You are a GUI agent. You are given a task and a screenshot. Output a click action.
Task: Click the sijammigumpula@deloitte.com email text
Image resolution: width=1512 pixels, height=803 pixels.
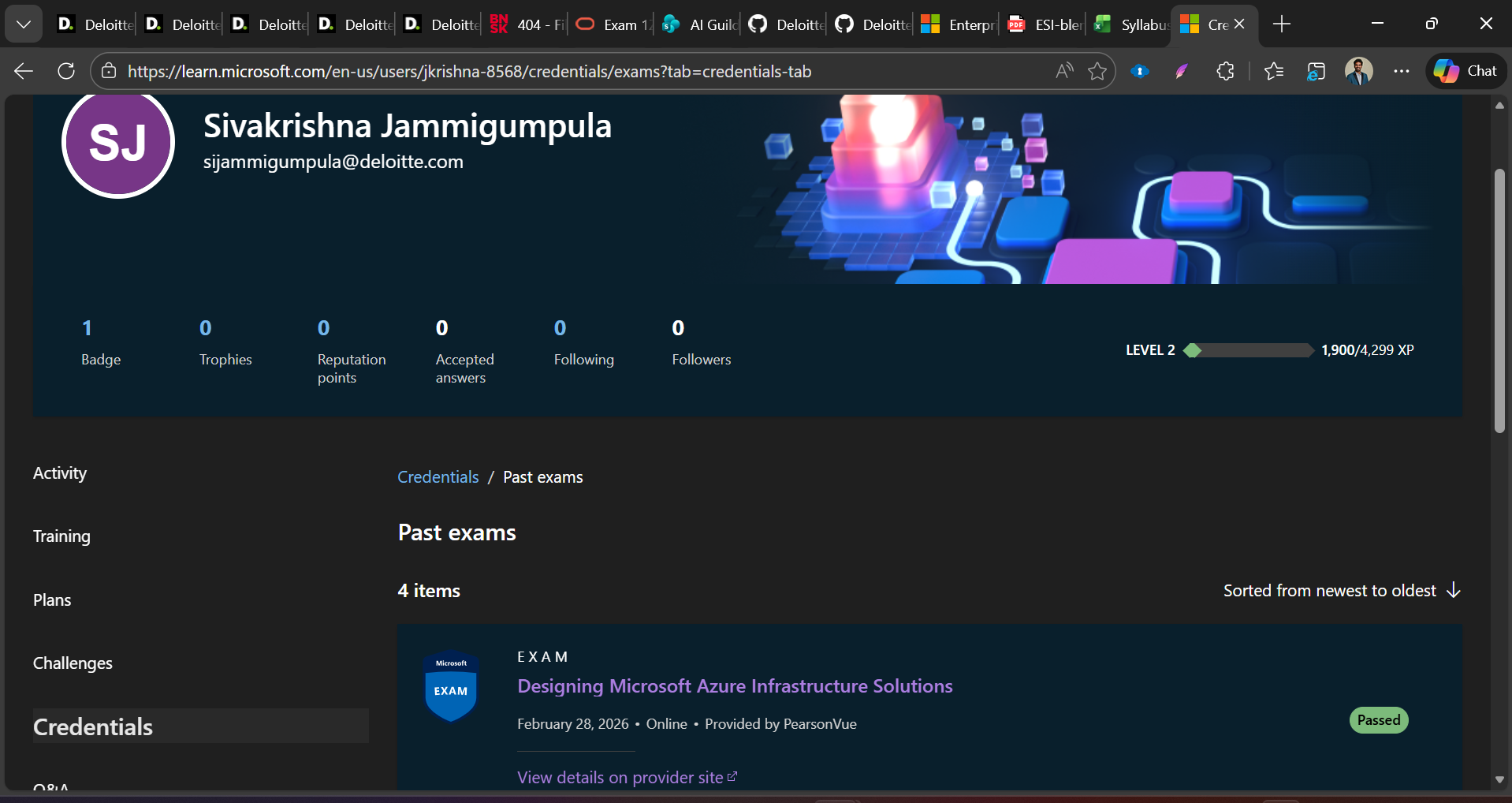[x=333, y=162]
